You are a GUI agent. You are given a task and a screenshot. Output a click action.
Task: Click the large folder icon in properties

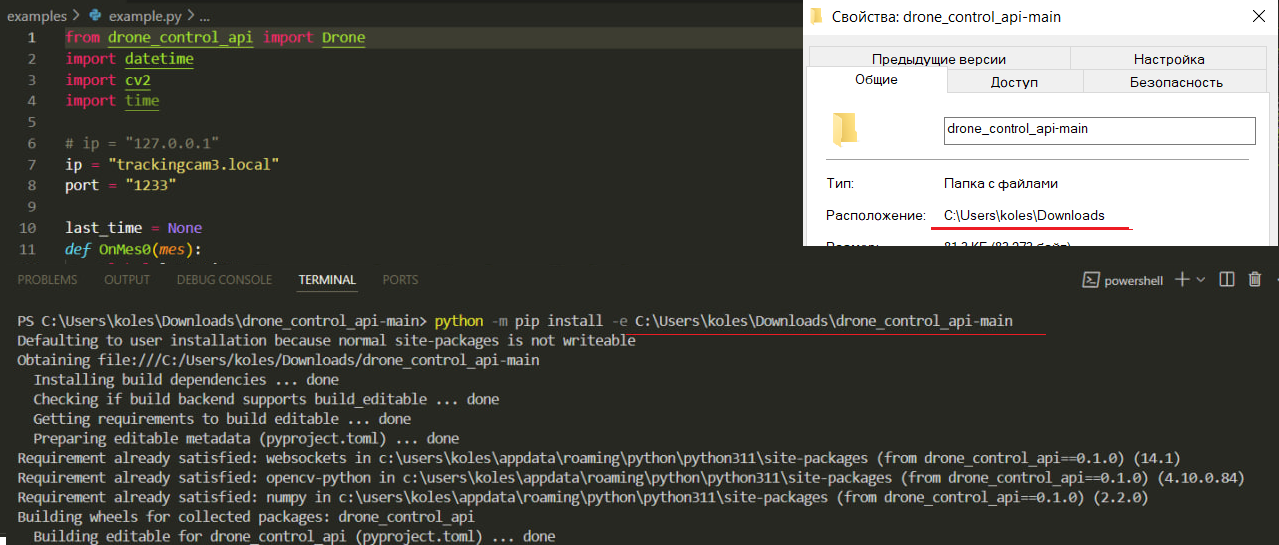845,129
